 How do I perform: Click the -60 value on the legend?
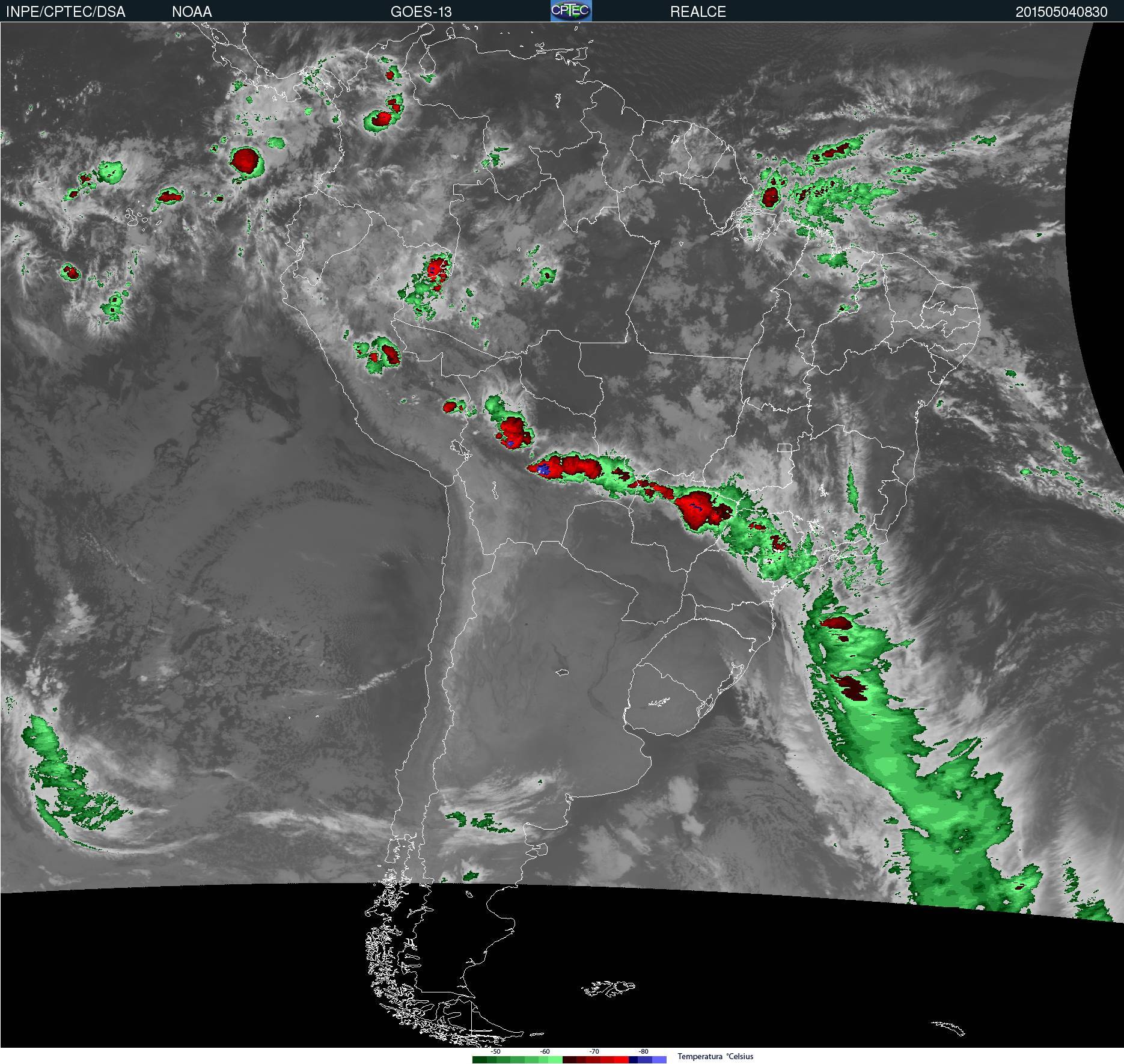(545, 1052)
